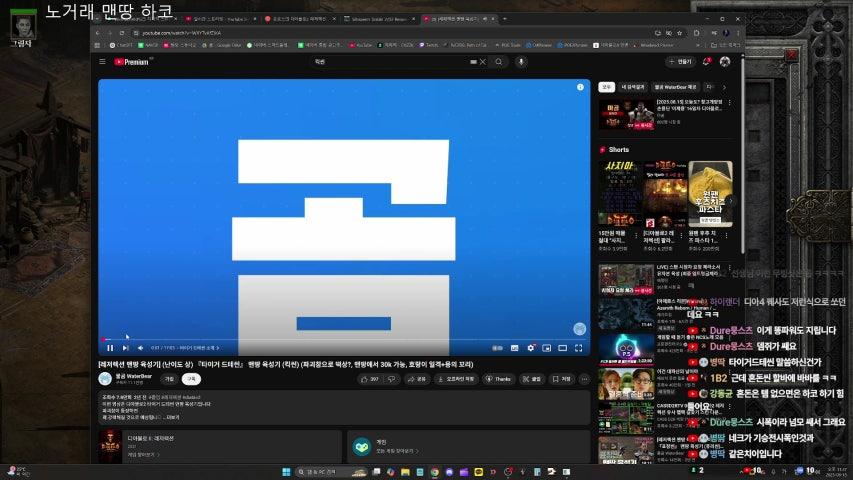Screen dimensions: 853x480
Task: Create a clip with the Clip button
Action: (531, 379)
